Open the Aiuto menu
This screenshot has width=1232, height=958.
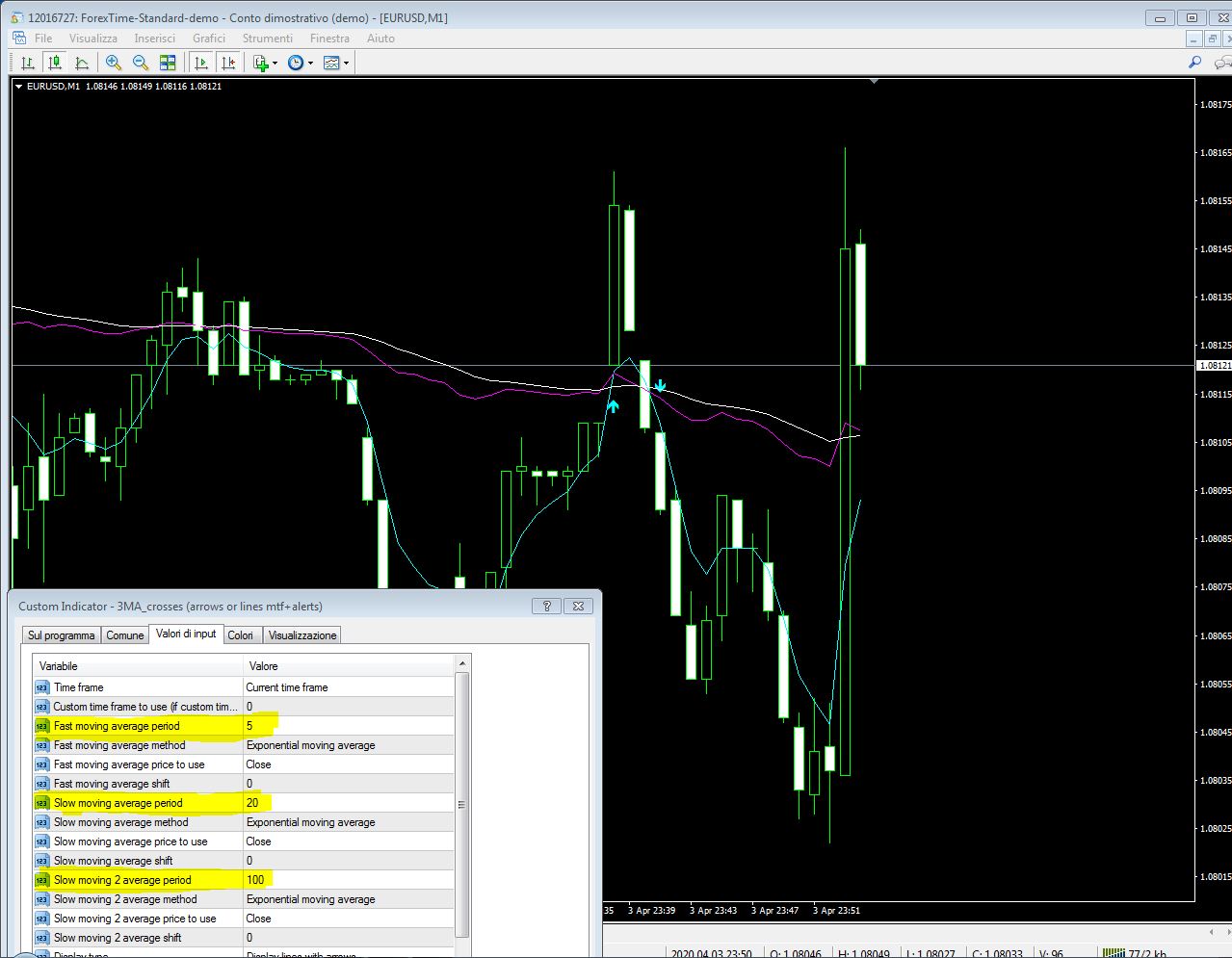point(380,39)
